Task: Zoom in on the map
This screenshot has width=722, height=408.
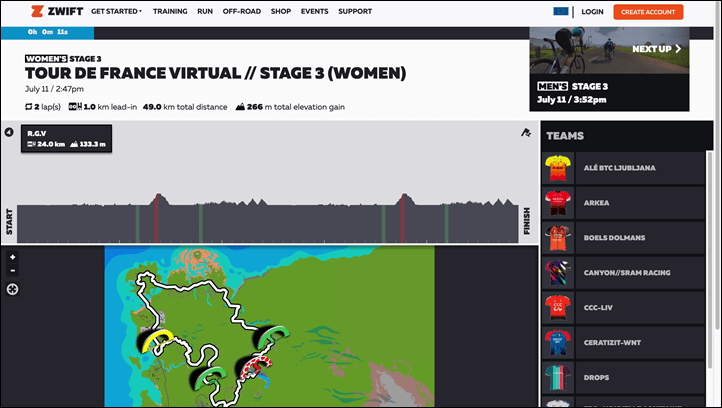Action: point(13,257)
